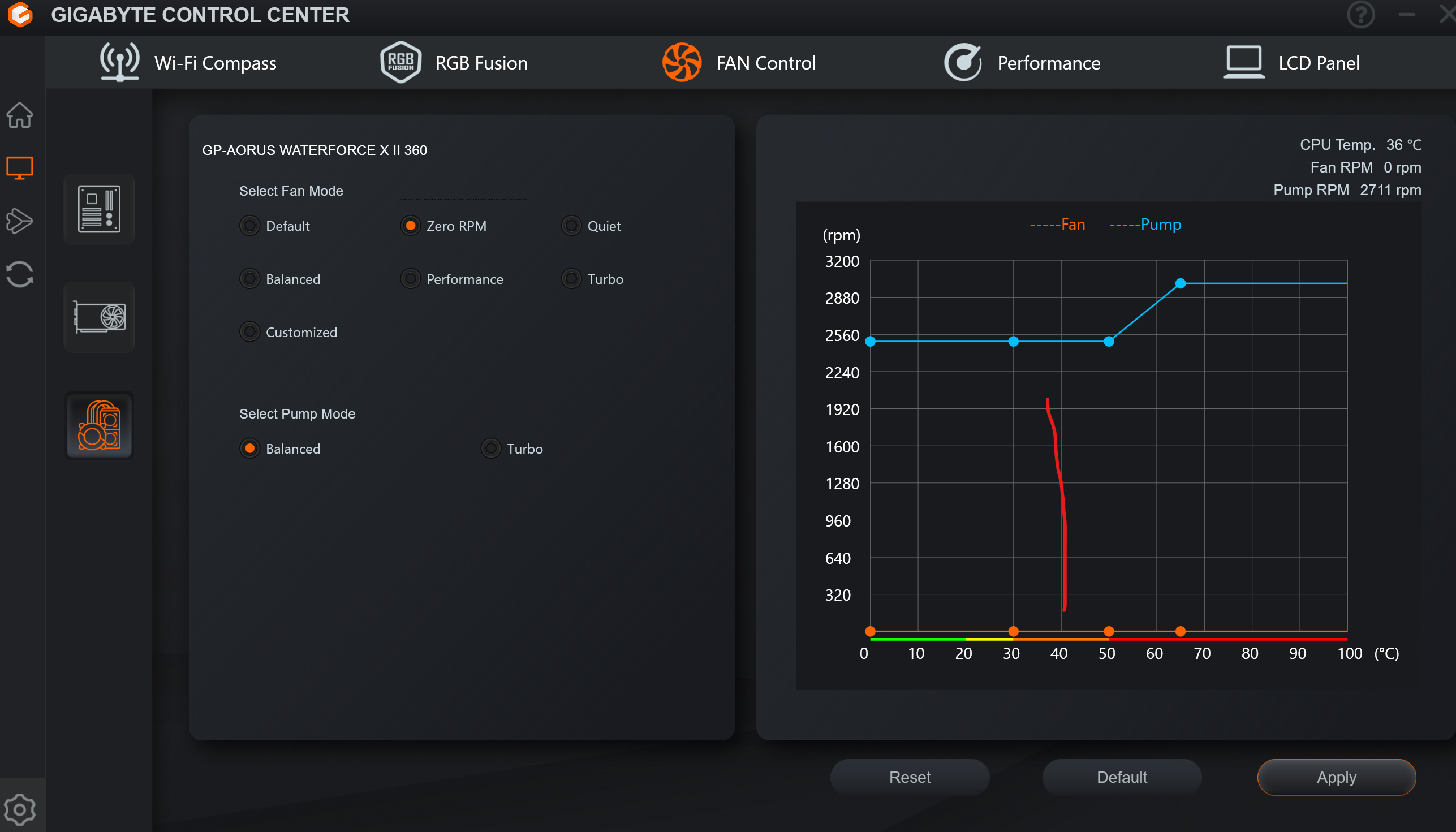The height and width of the screenshot is (832, 1456).
Task: Set pump mode to Turbo
Action: (491, 449)
